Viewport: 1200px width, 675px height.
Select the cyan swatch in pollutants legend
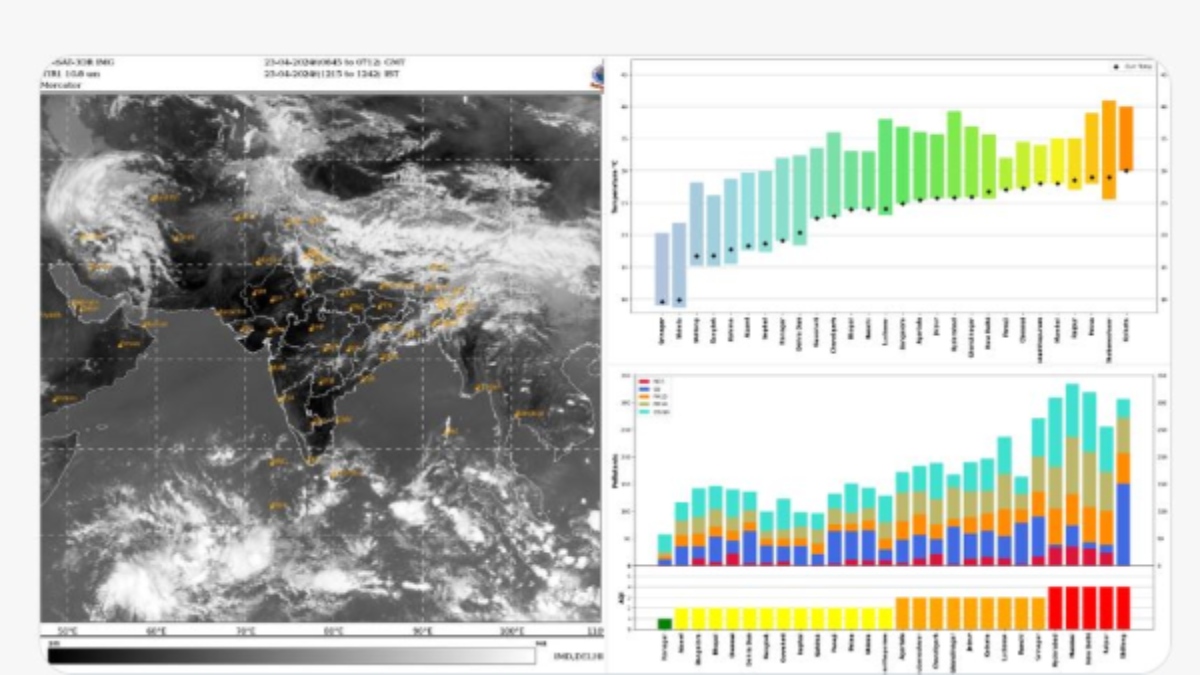tap(644, 411)
